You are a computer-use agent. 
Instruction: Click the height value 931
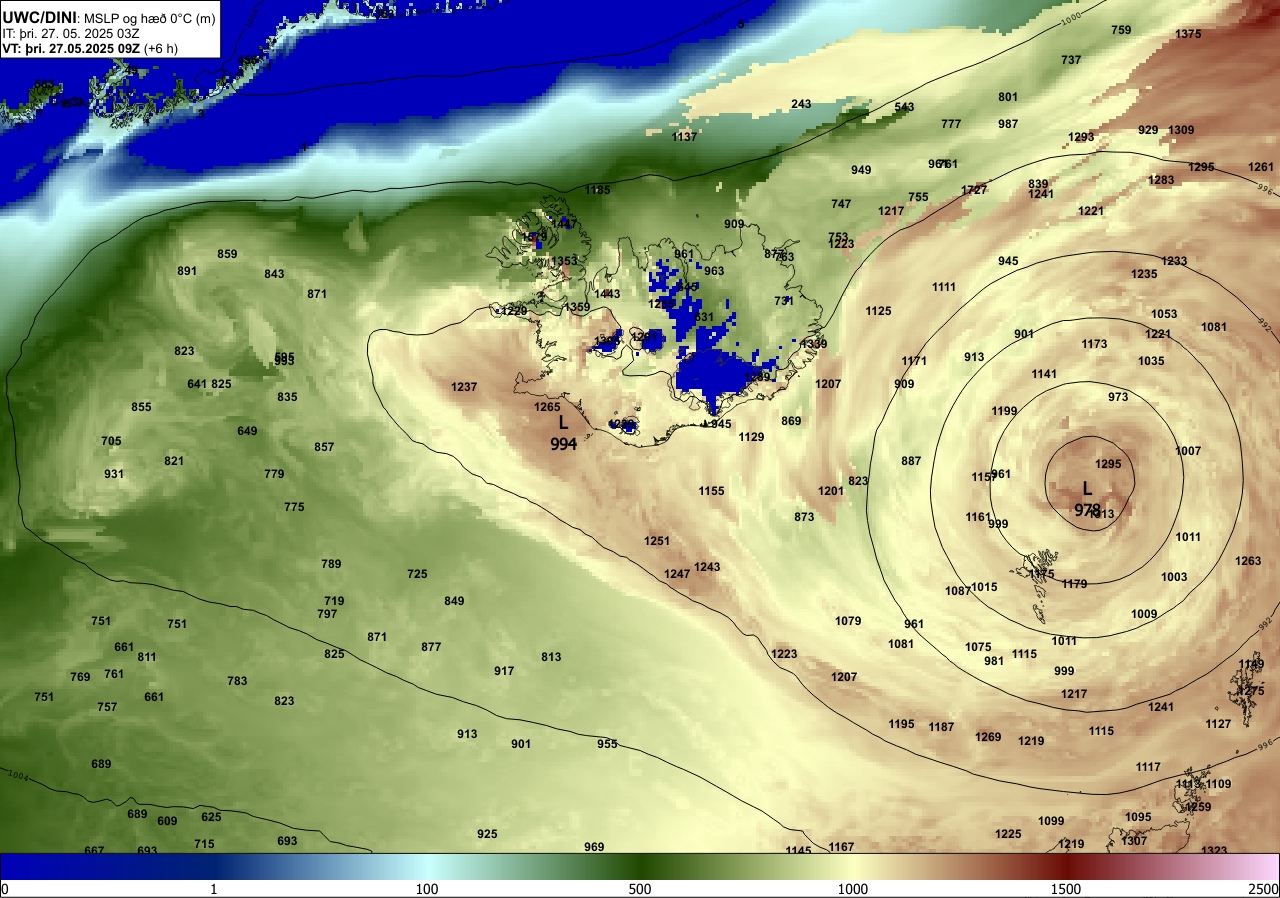tap(114, 474)
